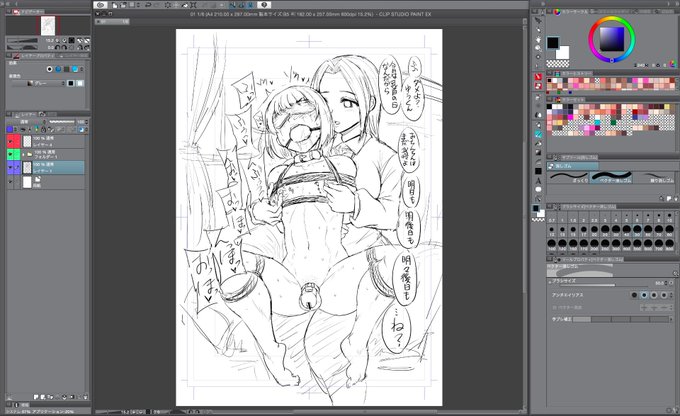
Task: Click the black foreground main color swatch
Action: pyautogui.click(x=552, y=43)
